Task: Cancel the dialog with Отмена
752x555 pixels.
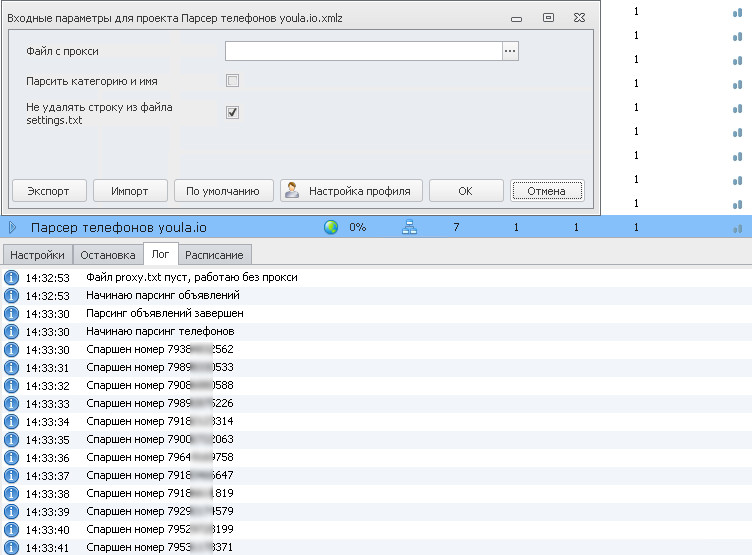Action: 547,191
